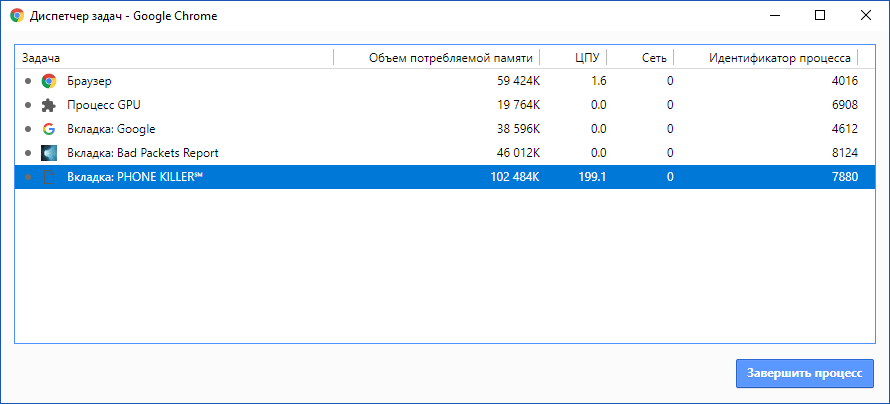
Task: Click the puzzle-piece icon for Процесс GPU
Action: pyautogui.click(x=49, y=105)
